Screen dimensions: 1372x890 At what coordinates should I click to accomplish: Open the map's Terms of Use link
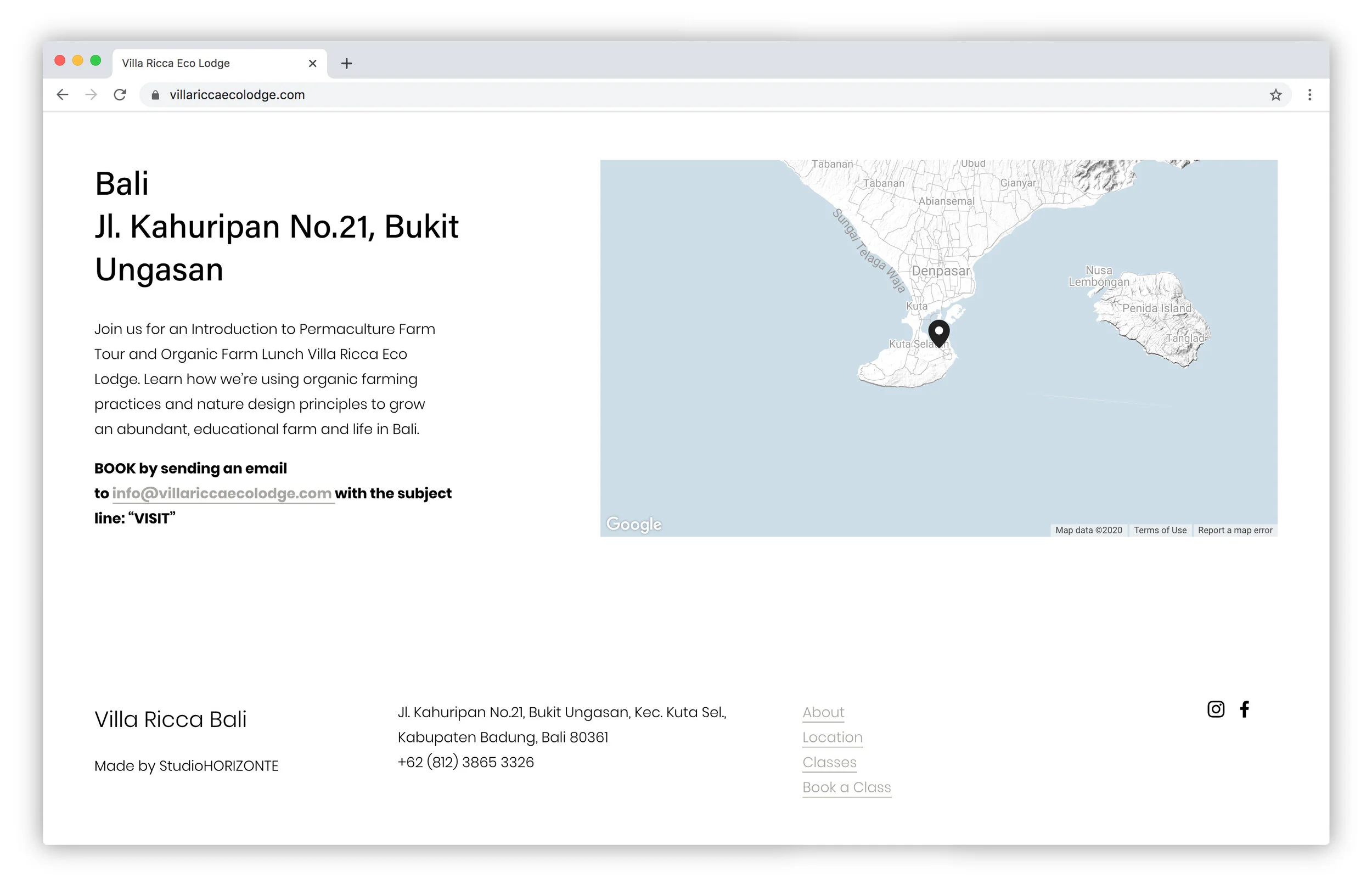pyautogui.click(x=1159, y=530)
